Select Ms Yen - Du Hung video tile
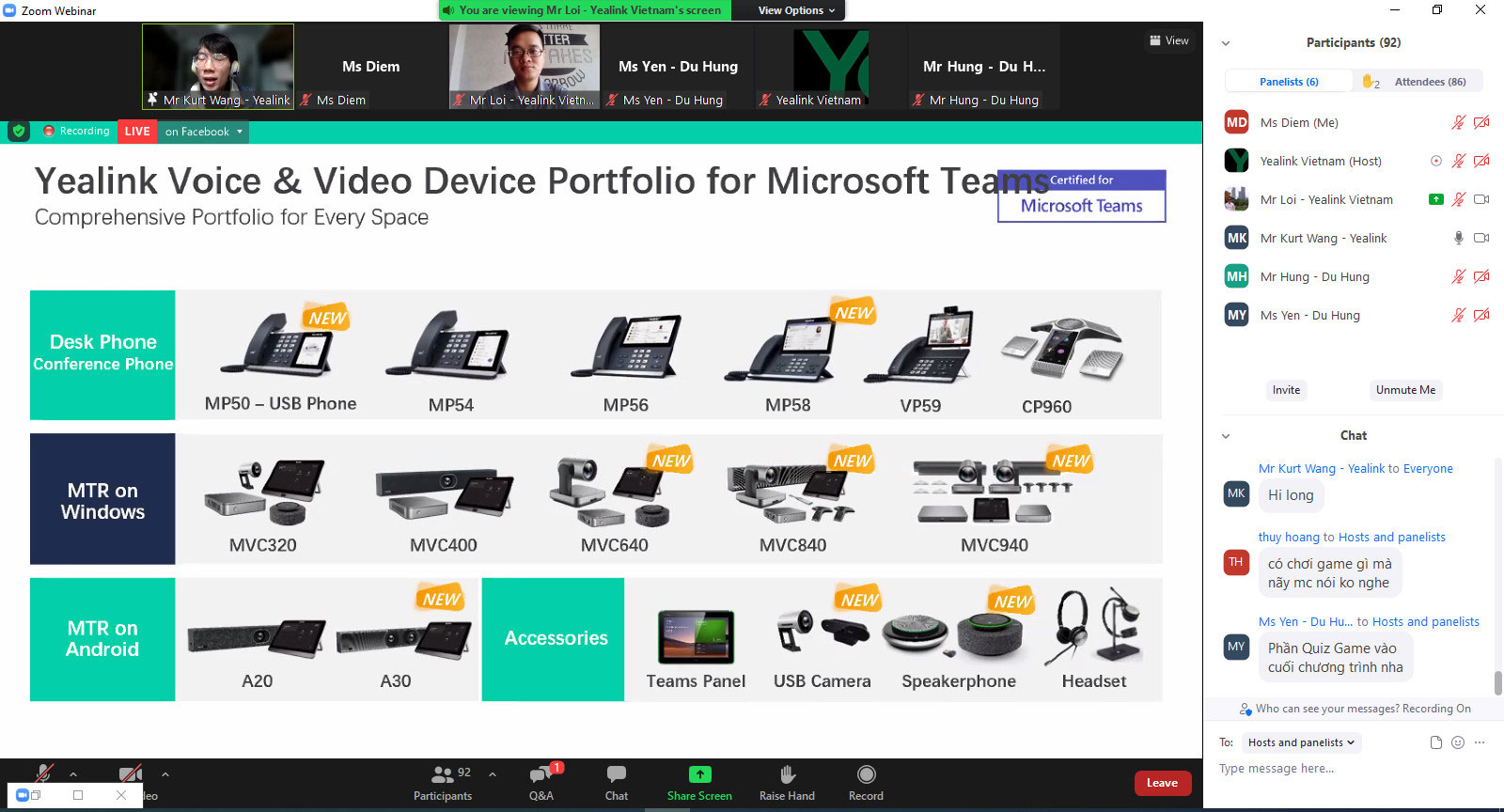This screenshot has height=812, width=1504. [x=677, y=67]
